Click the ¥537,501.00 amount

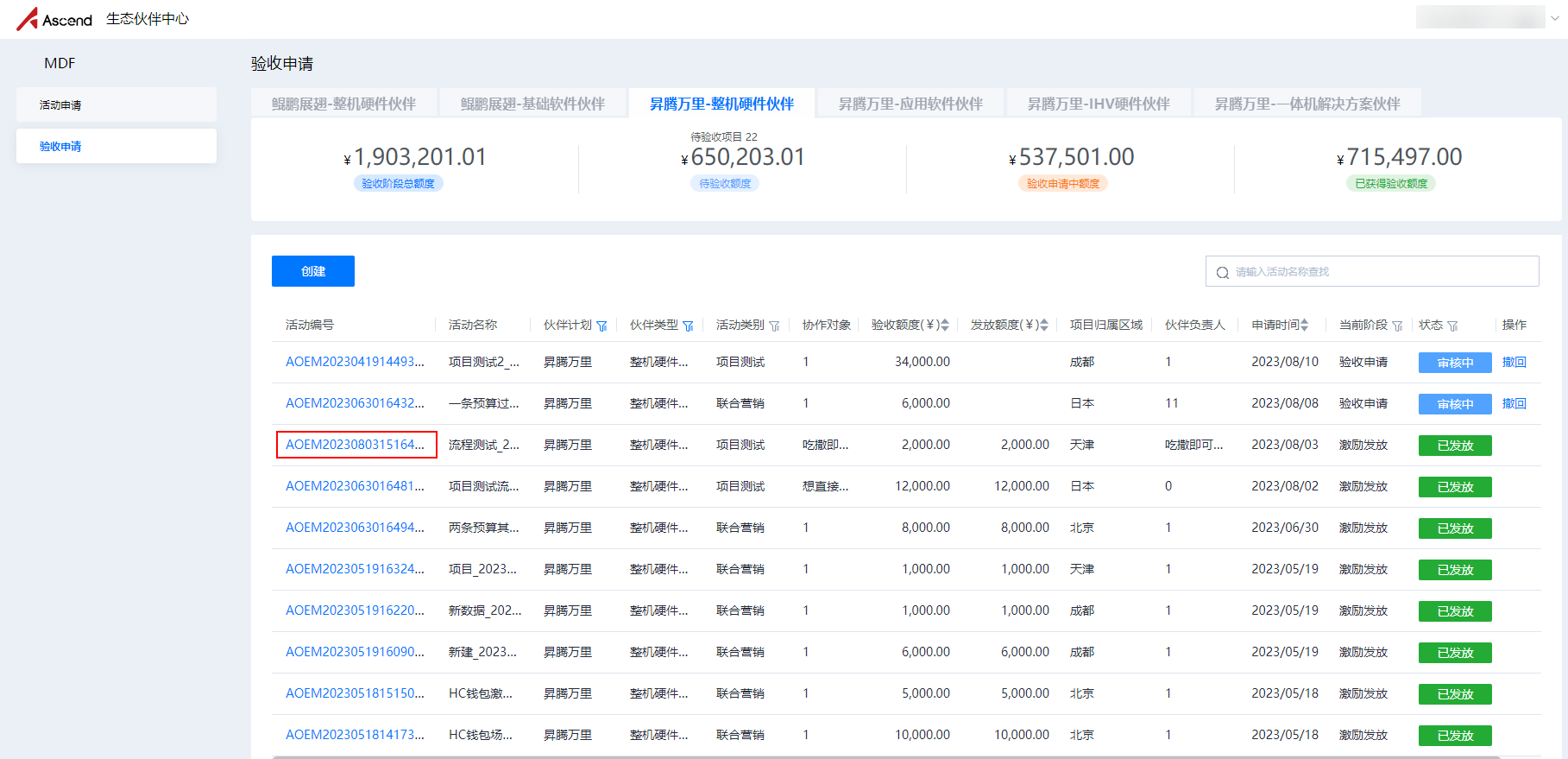[1071, 157]
